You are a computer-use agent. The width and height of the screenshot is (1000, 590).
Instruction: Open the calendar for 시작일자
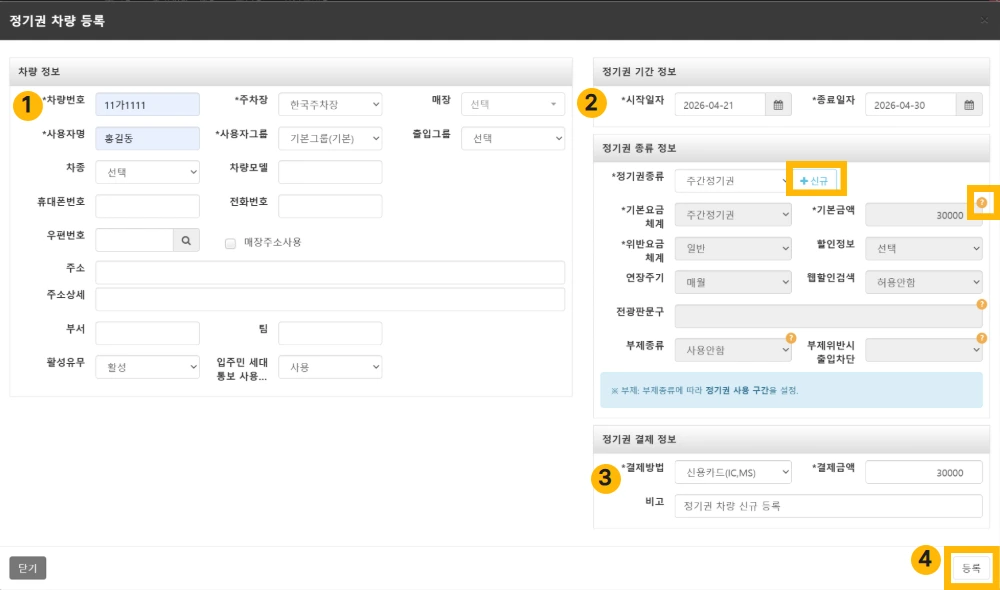tap(778, 105)
